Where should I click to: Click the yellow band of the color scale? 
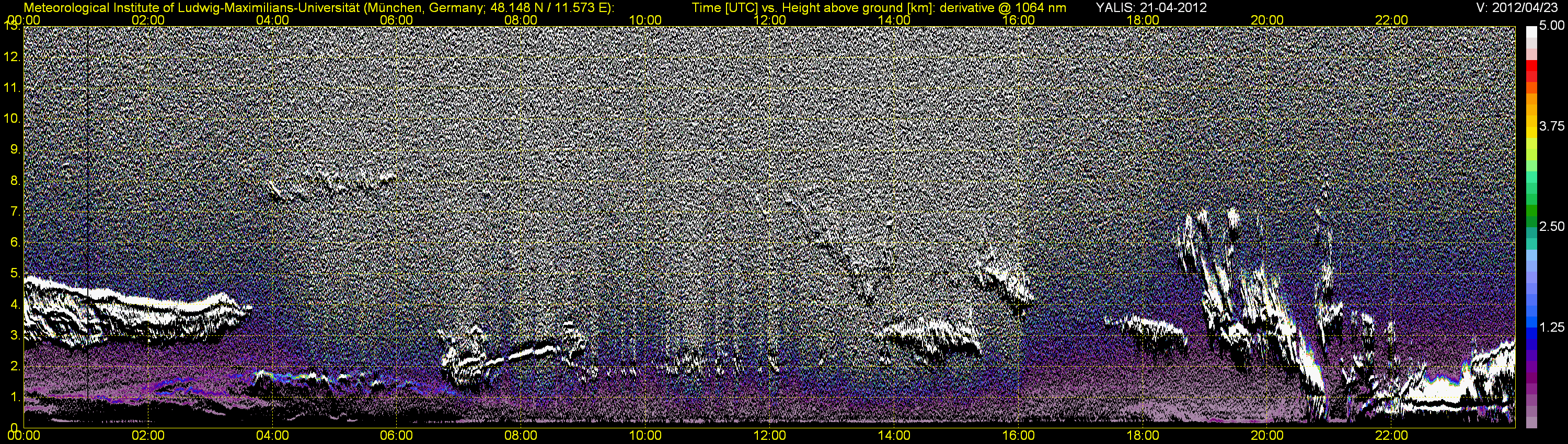point(1531,133)
